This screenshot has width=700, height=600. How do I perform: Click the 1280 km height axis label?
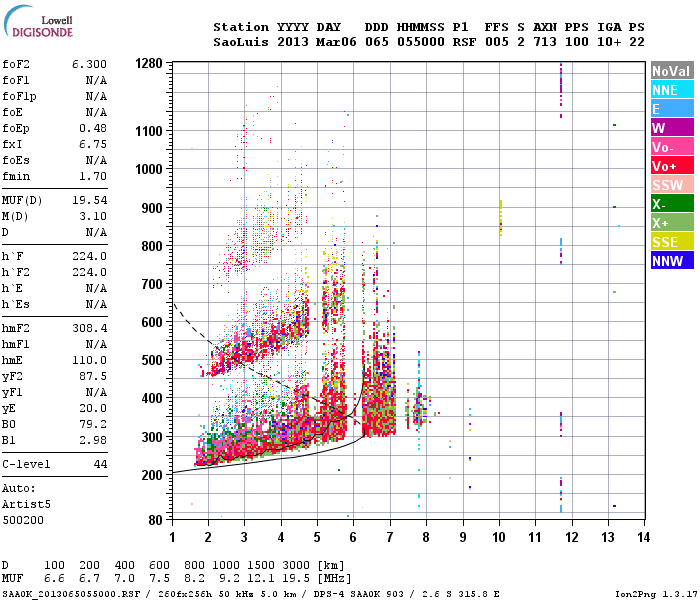tap(149, 63)
